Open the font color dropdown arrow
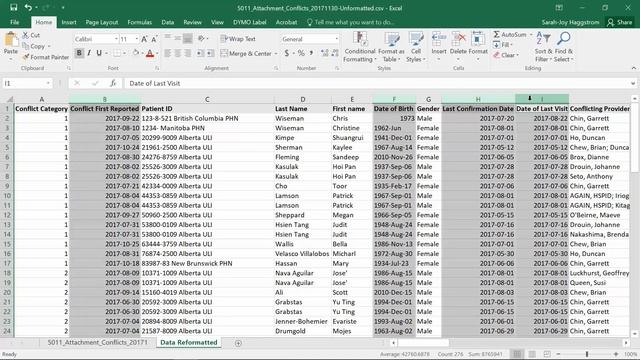The image size is (640, 360). tap(157, 53)
